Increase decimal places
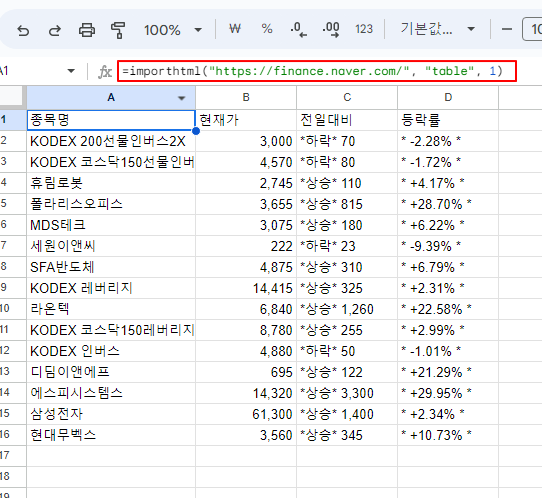 (x=331, y=30)
